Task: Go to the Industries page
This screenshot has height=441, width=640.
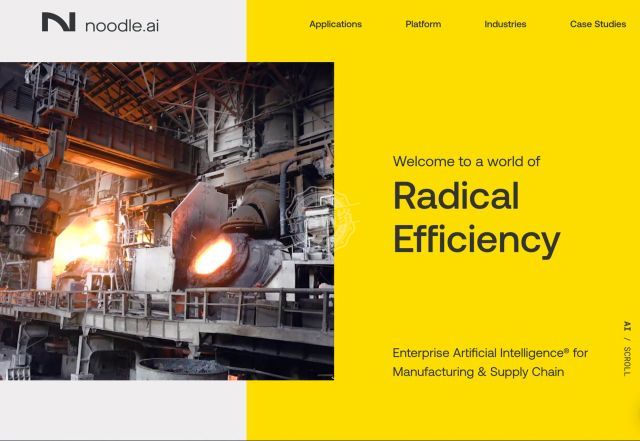Action: tap(505, 24)
